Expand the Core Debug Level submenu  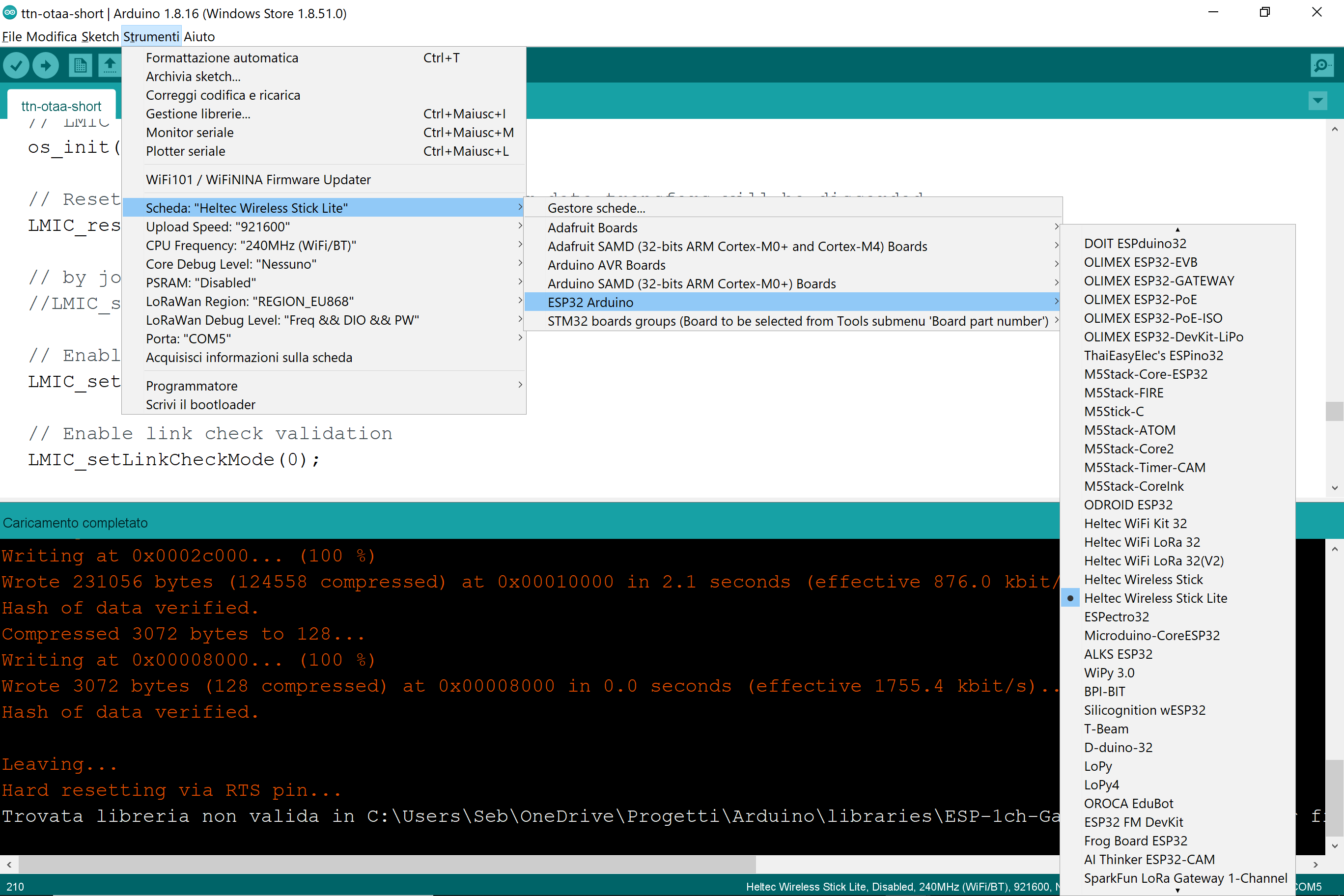[x=323, y=264]
